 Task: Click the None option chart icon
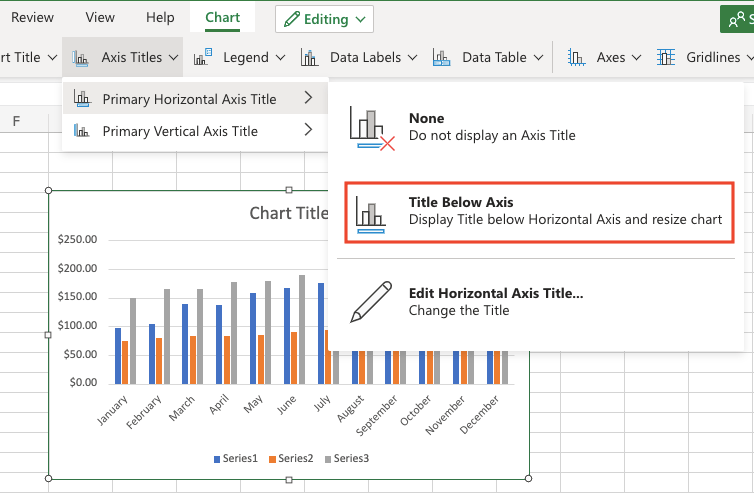(372, 128)
